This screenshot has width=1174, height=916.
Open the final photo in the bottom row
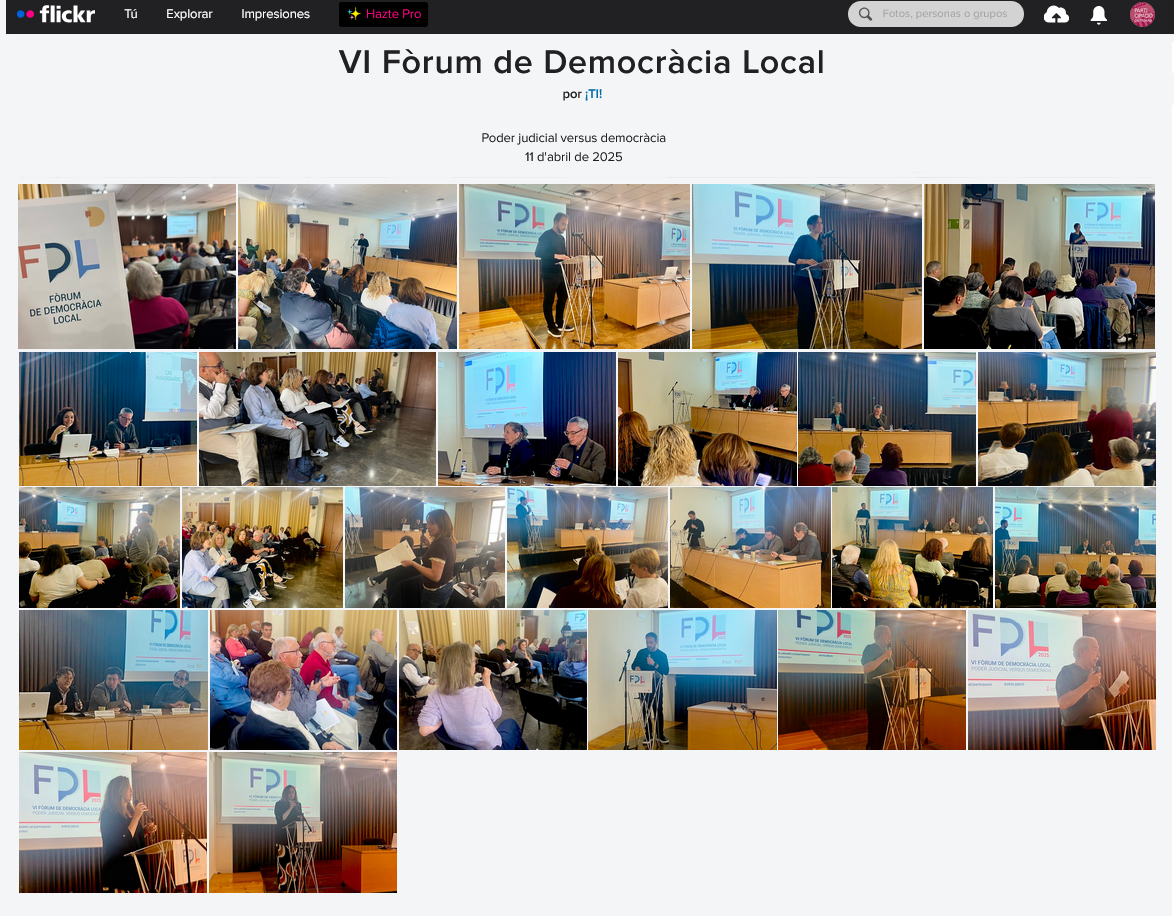(303, 822)
